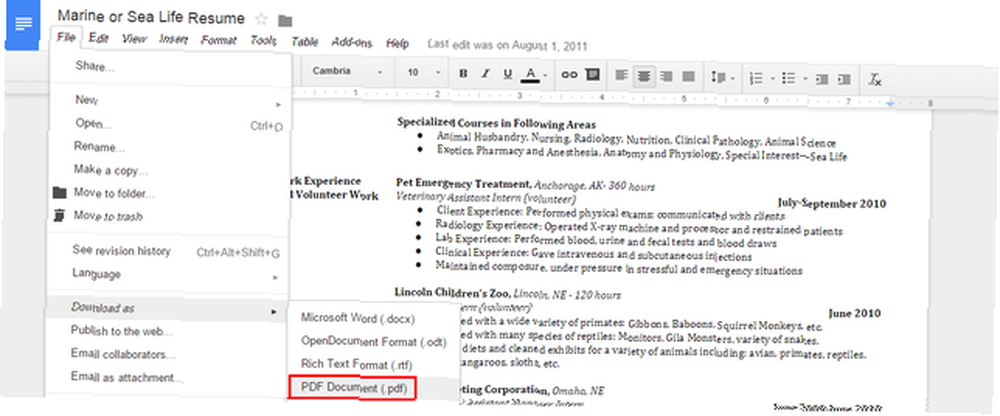Clear formatting with the Tx icon
1000x416 pixels.
(875, 80)
